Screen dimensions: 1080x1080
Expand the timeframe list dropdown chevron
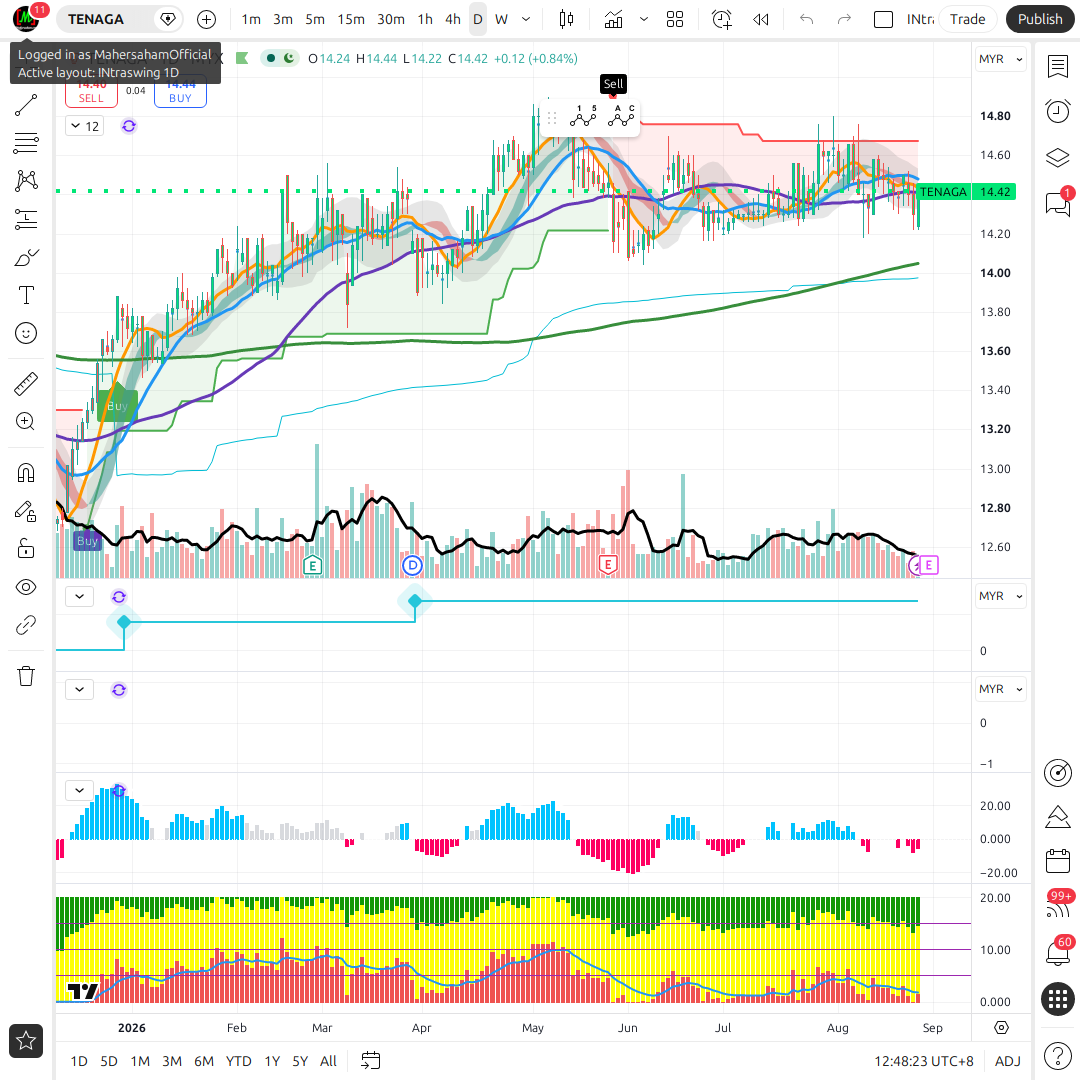tap(526, 19)
